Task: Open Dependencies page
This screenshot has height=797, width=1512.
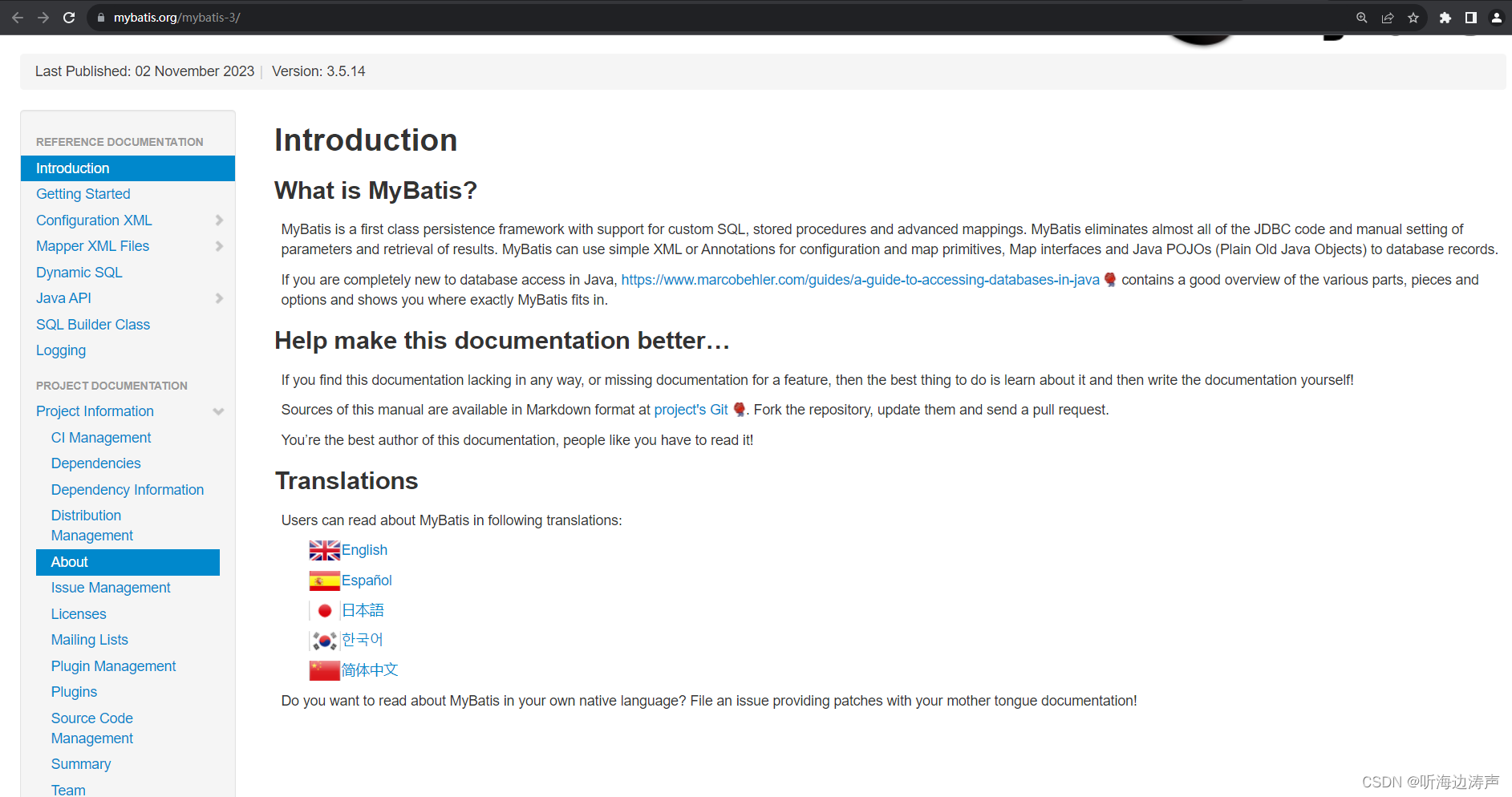Action: 95,463
